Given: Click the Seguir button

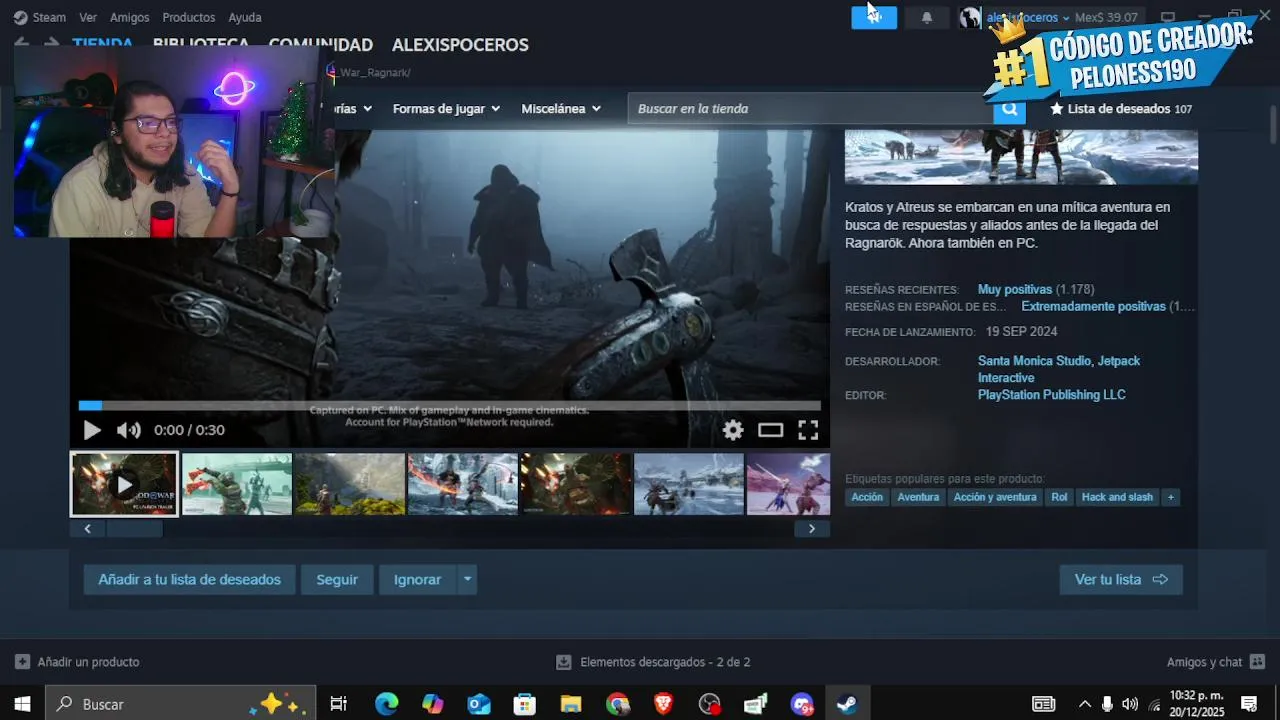Looking at the screenshot, I should click(x=337, y=580).
